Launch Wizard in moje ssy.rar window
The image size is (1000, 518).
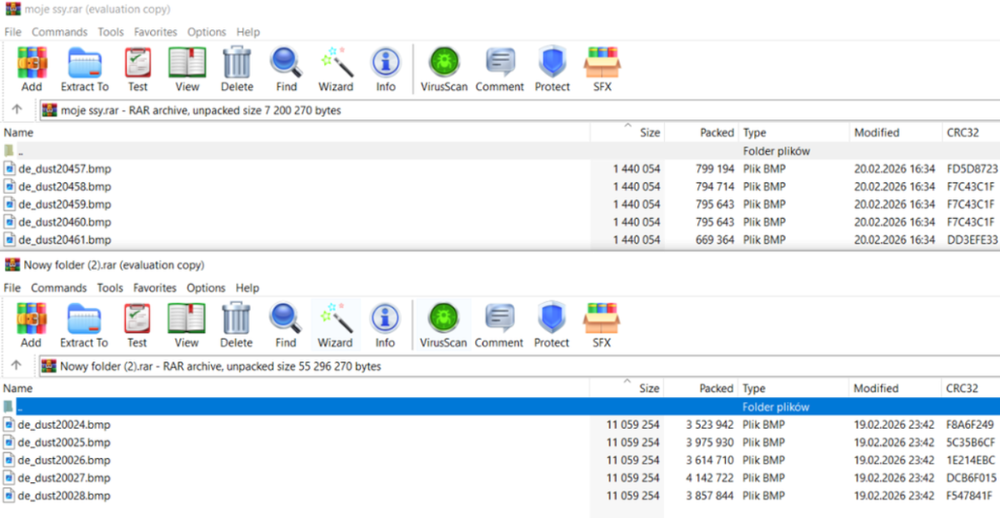[x=335, y=68]
